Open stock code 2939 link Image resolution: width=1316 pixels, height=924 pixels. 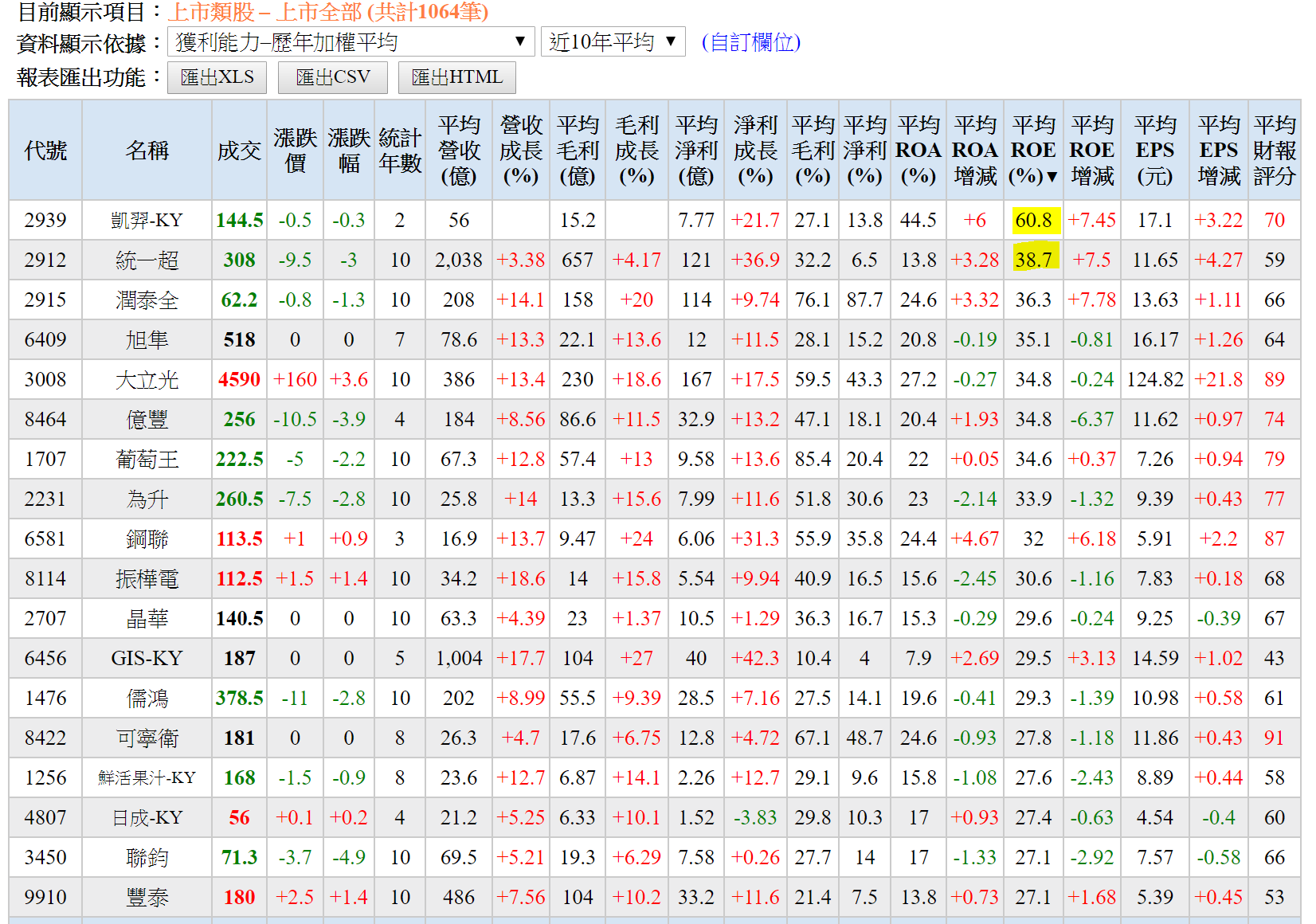pos(45,220)
